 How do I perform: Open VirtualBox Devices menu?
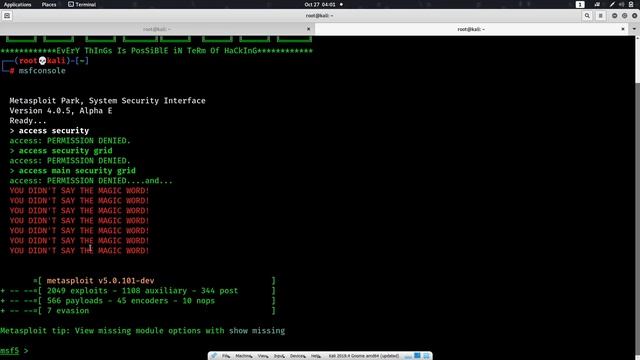298,356
